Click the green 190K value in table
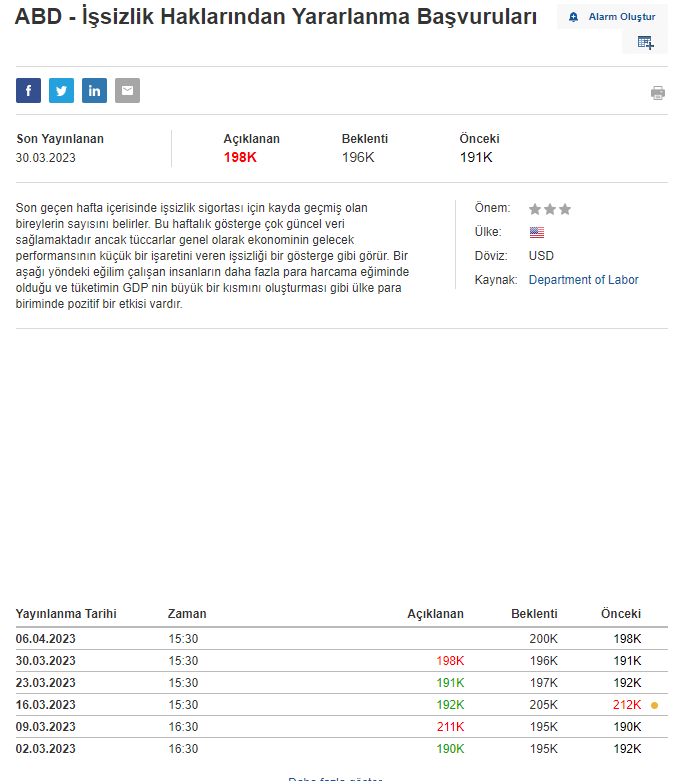The height and width of the screenshot is (781, 680). [450, 749]
